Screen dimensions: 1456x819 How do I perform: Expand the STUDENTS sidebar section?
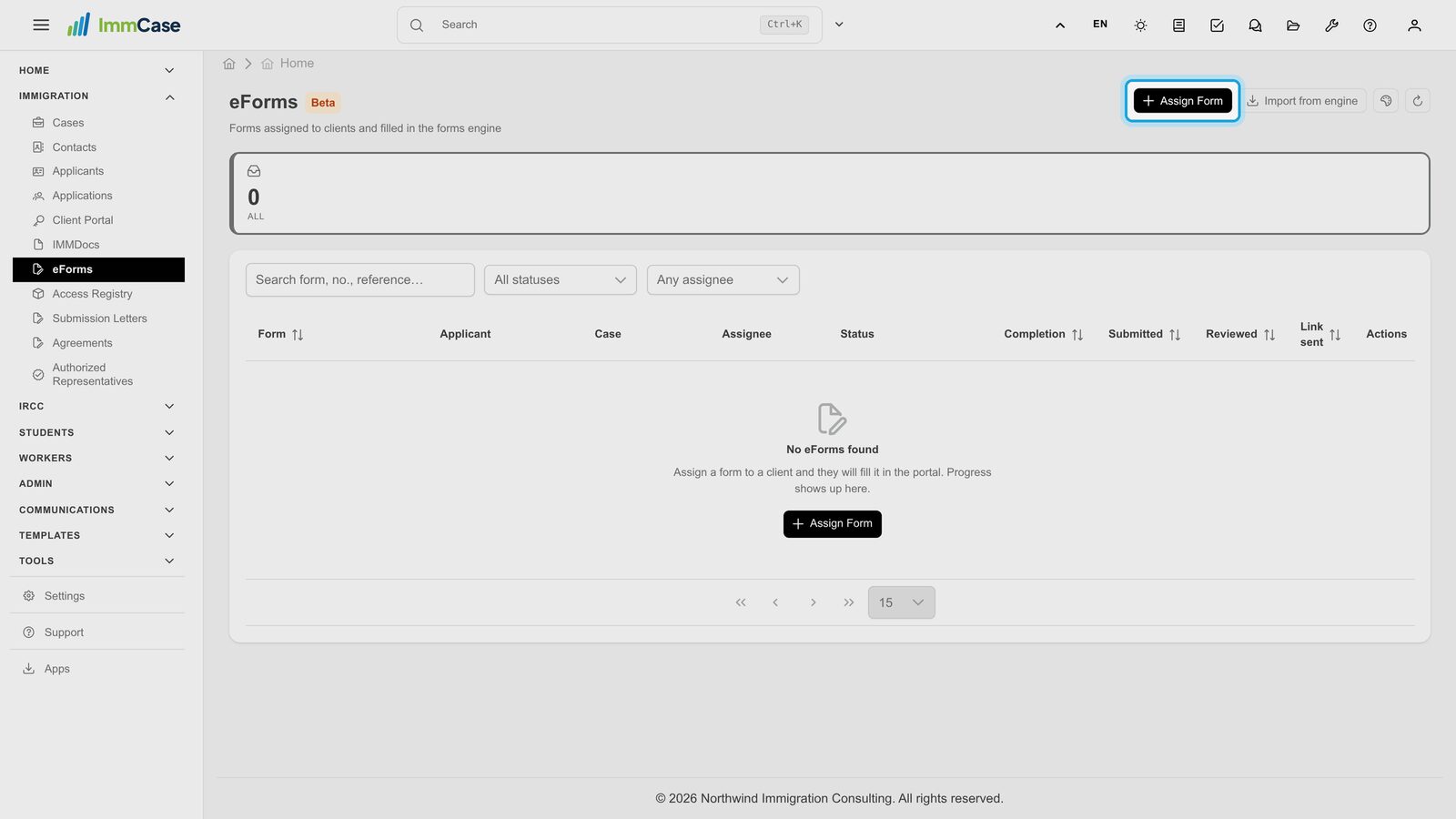point(97,433)
